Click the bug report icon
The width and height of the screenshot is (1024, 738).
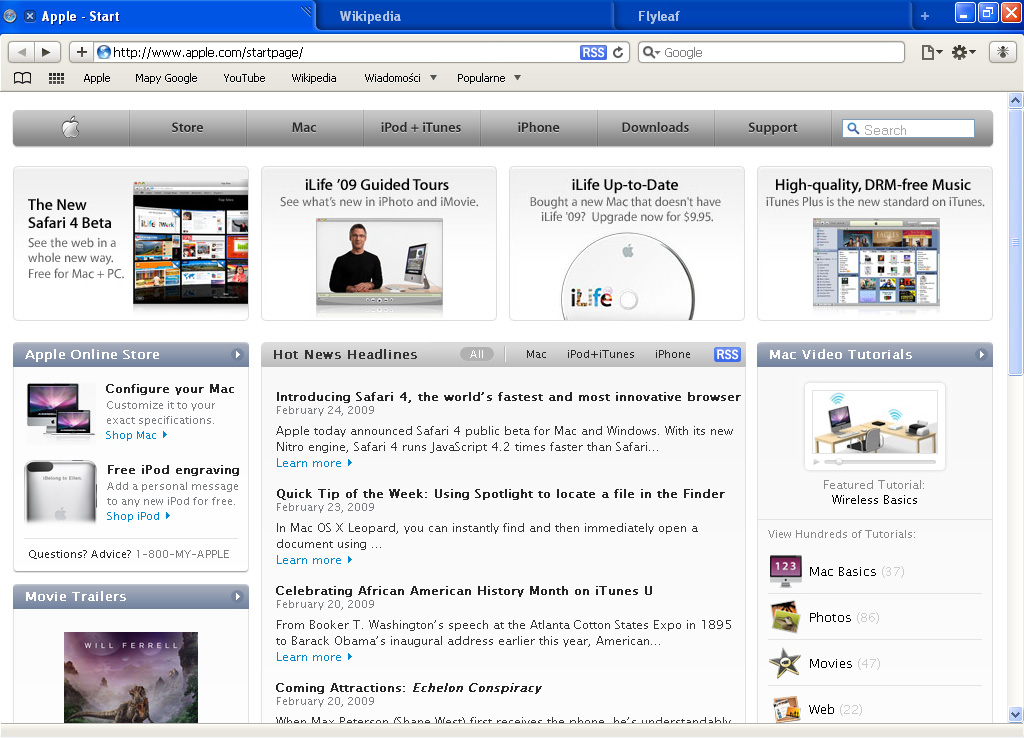[x=1002, y=52]
